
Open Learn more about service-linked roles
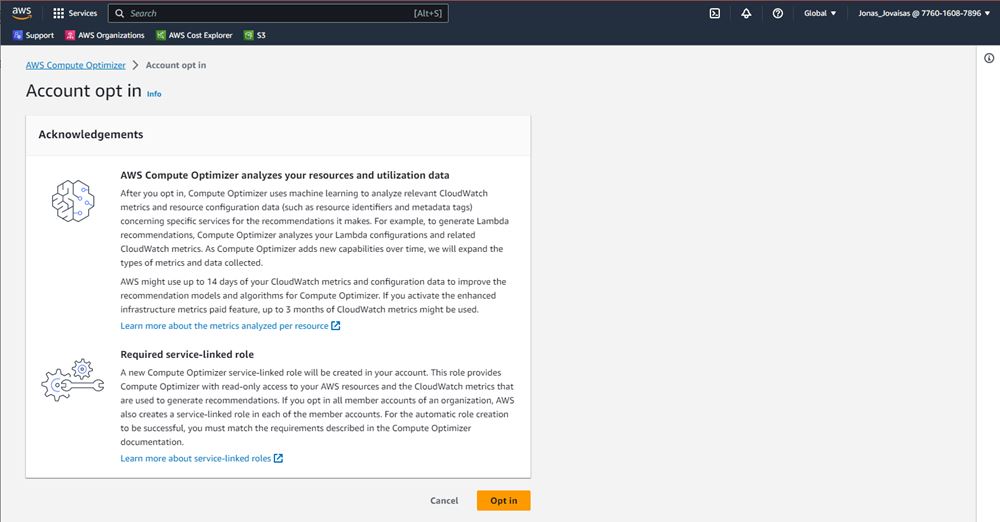[x=202, y=458]
